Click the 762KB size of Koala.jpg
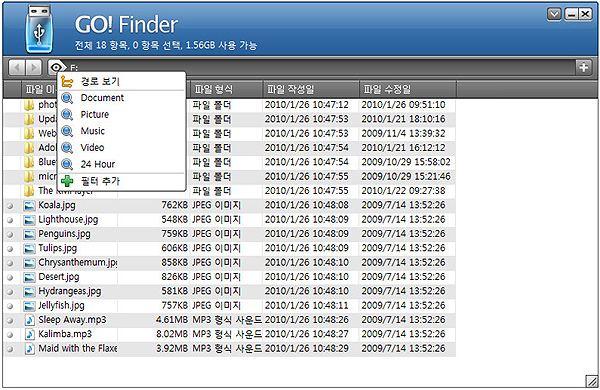The width and height of the screenshot is (600, 390). (x=174, y=205)
